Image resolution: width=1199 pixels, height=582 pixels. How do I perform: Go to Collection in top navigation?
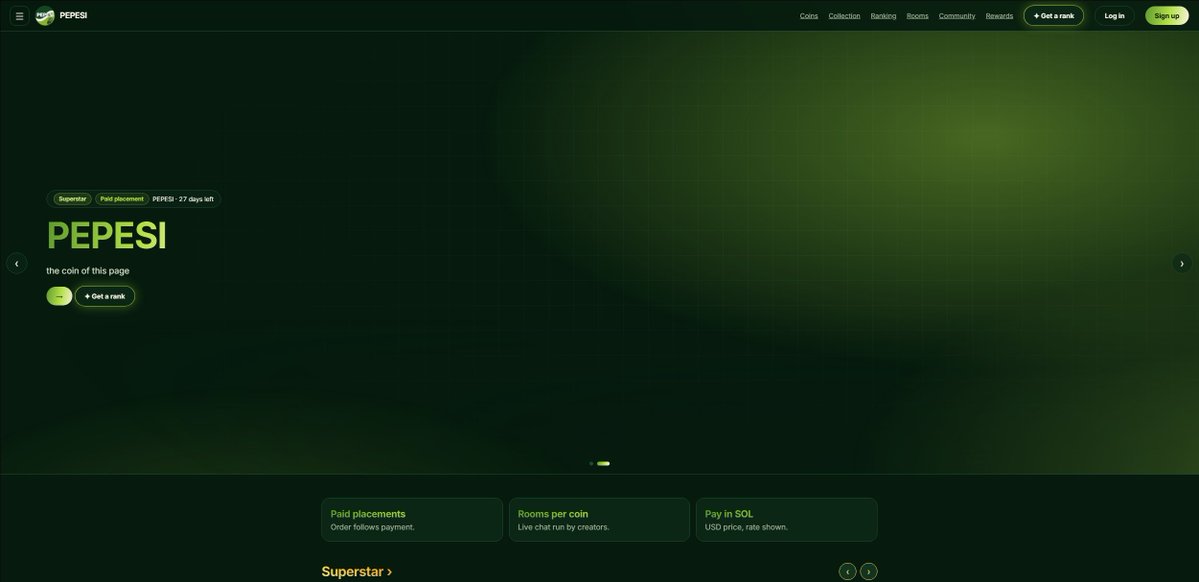[844, 16]
